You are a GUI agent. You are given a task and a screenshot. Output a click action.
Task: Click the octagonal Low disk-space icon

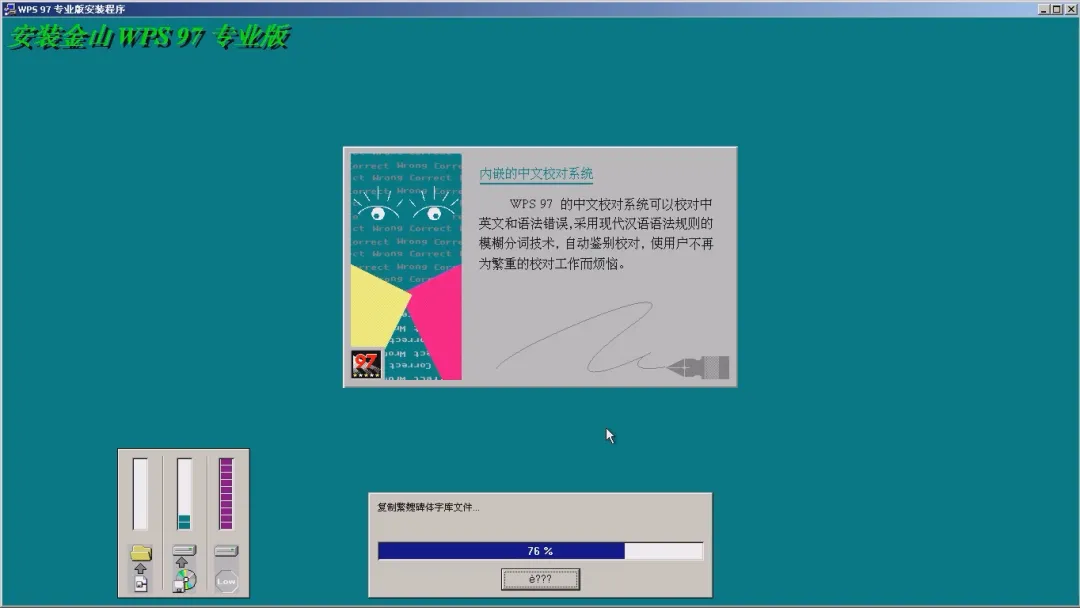tap(226, 581)
